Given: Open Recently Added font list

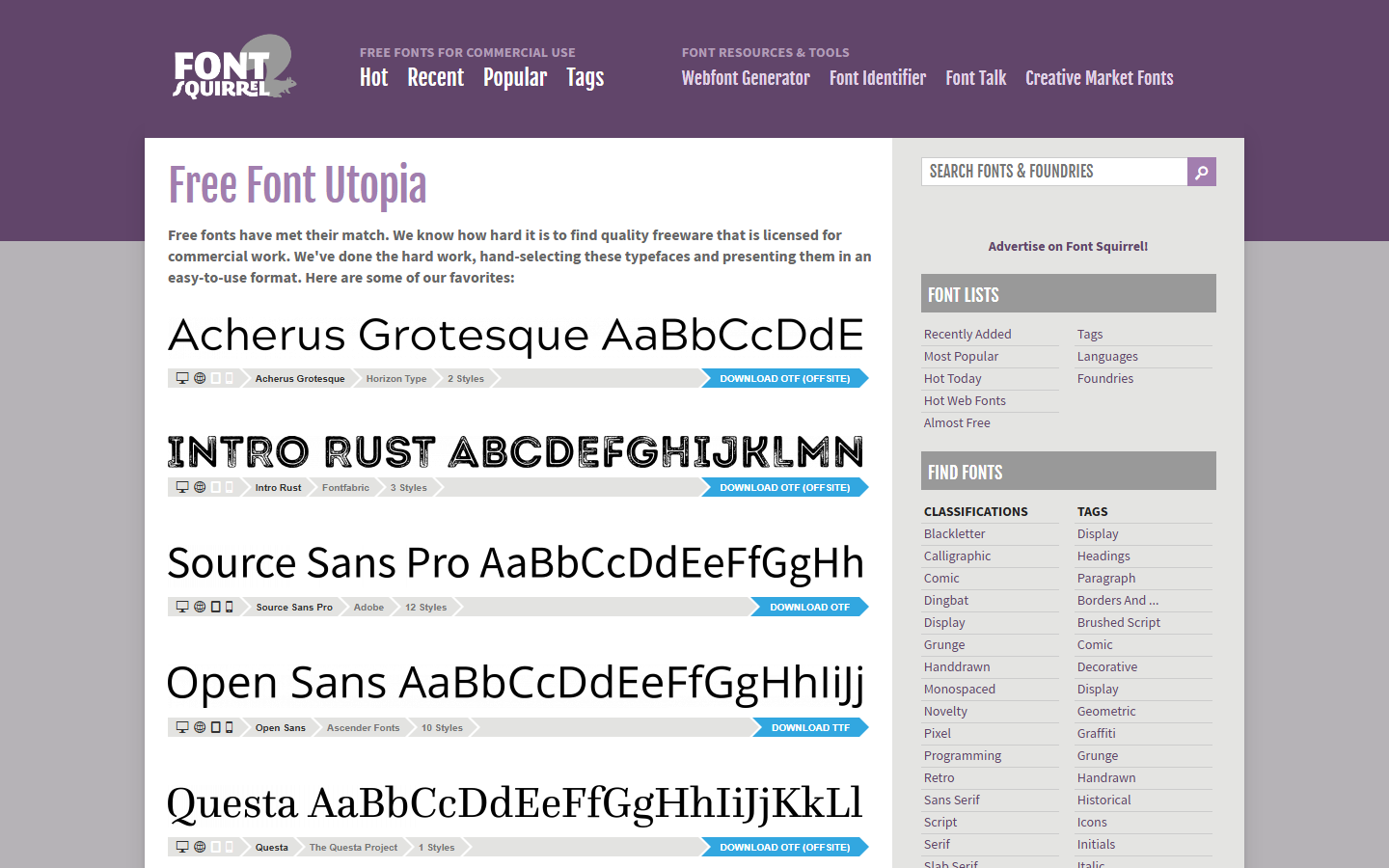Looking at the screenshot, I should click(x=967, y=334).
